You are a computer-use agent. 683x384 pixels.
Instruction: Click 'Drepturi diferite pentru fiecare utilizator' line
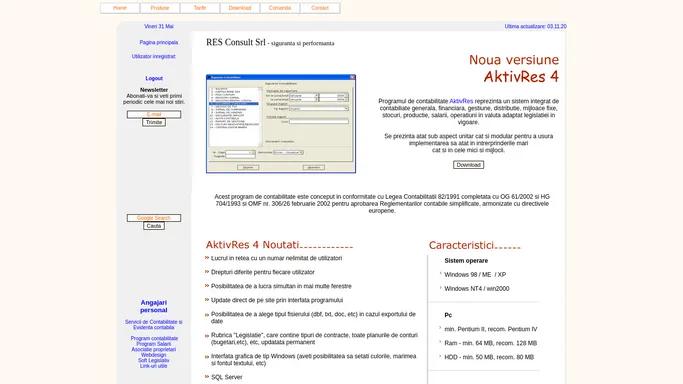pos(263,272)
